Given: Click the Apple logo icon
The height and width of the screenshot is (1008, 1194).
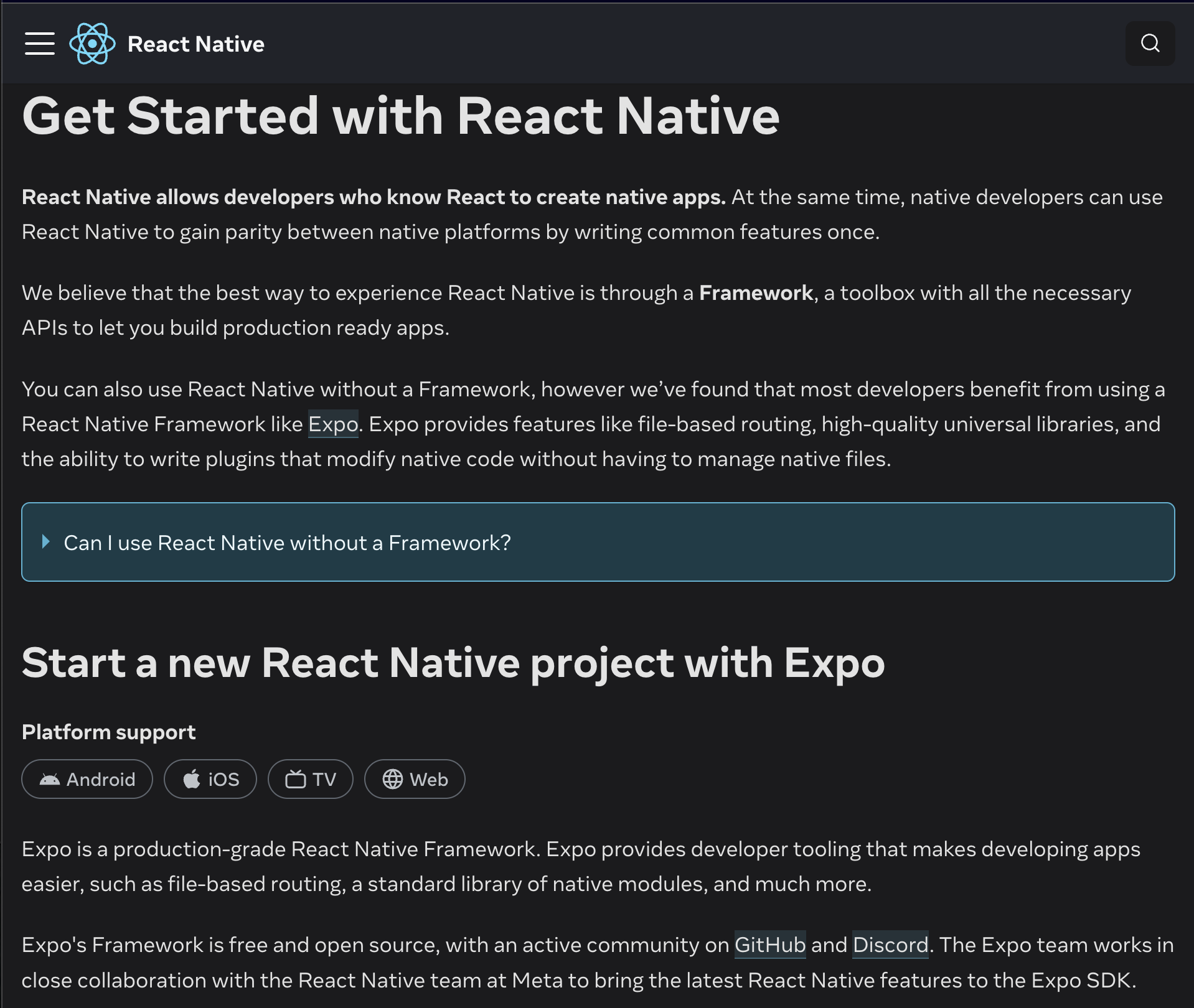Looking at the screenshot, I should tap(192, 778).
